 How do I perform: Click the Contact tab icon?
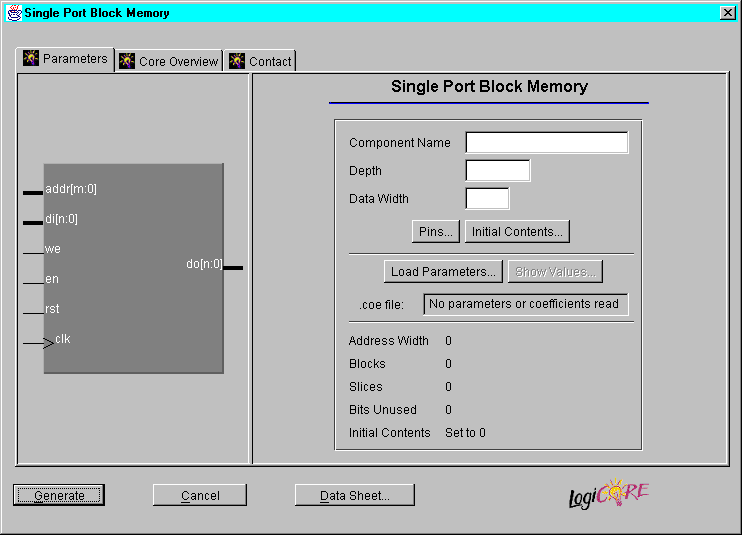(x=237, y=62)
